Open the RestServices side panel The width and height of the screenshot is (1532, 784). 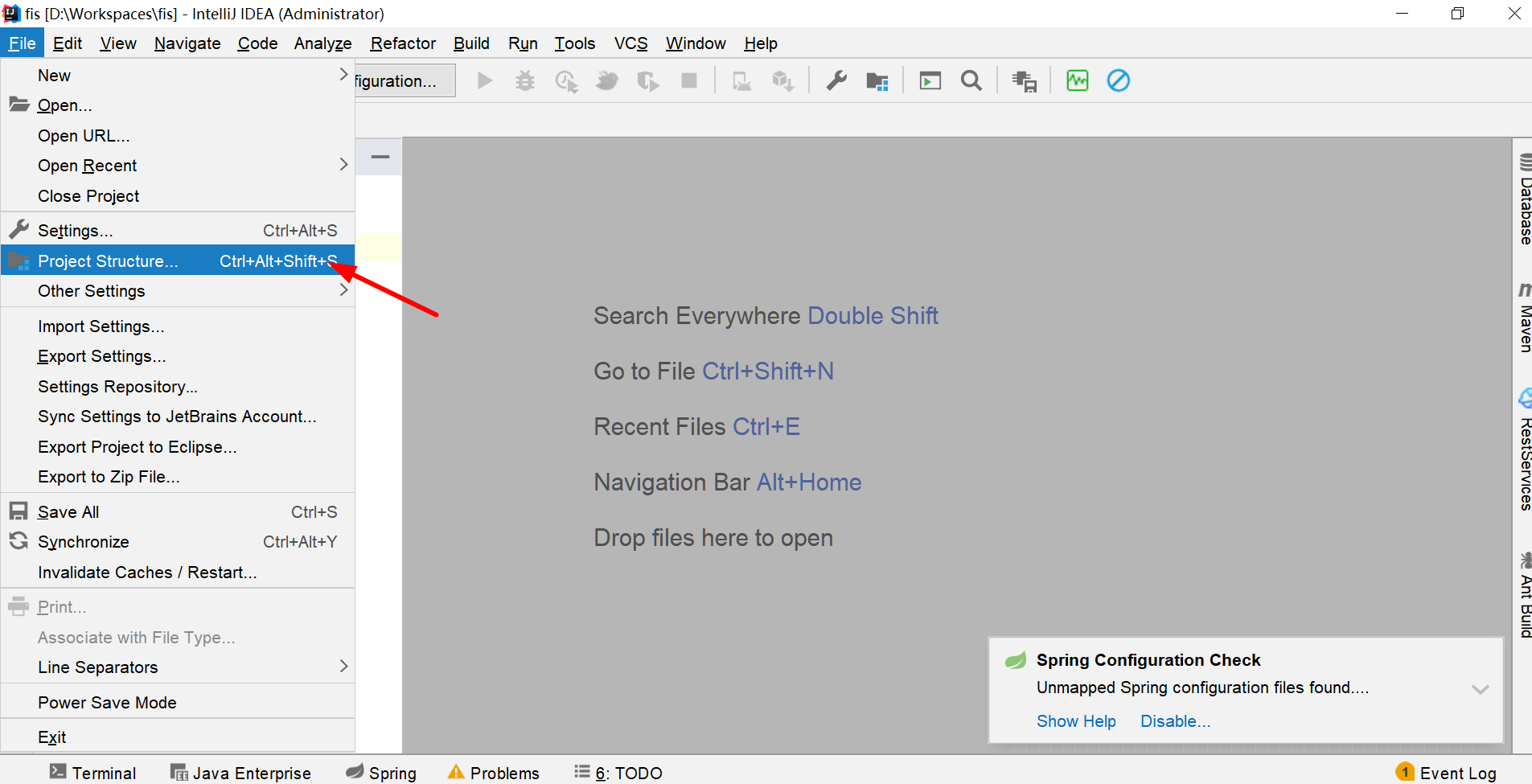click(1525, 450)
